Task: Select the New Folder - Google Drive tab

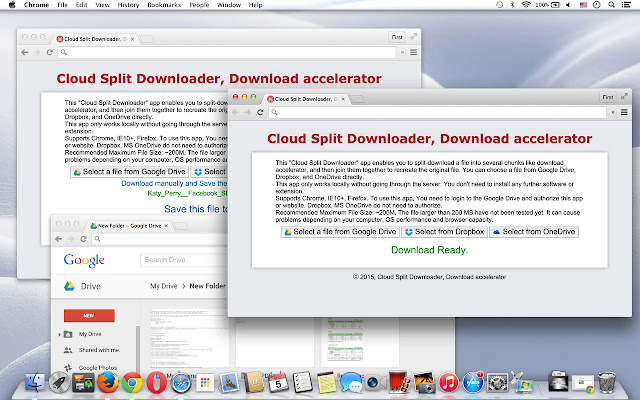Action: [x=129, y=226]
